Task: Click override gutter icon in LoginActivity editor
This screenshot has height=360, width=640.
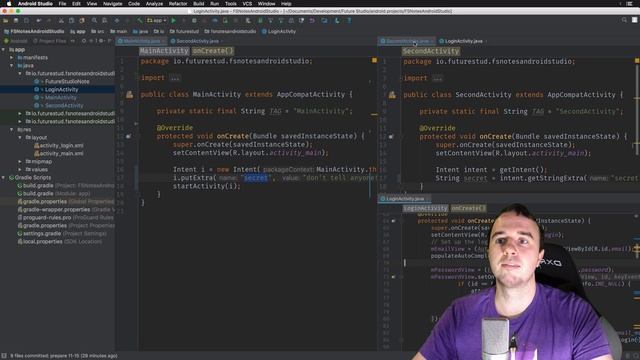Action: 393,221
